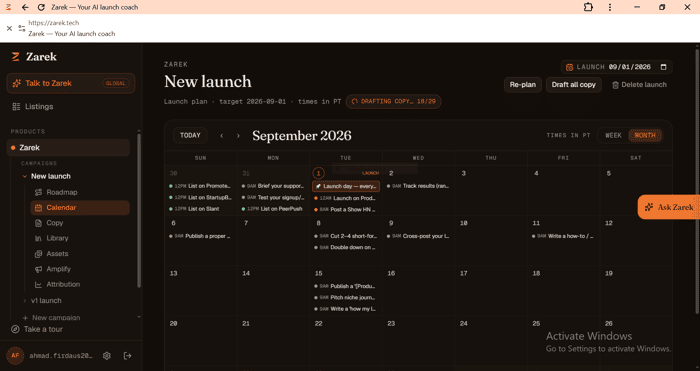Open 'List on Slant' event
The image size is (700, 371).
(x=200, y=208)
